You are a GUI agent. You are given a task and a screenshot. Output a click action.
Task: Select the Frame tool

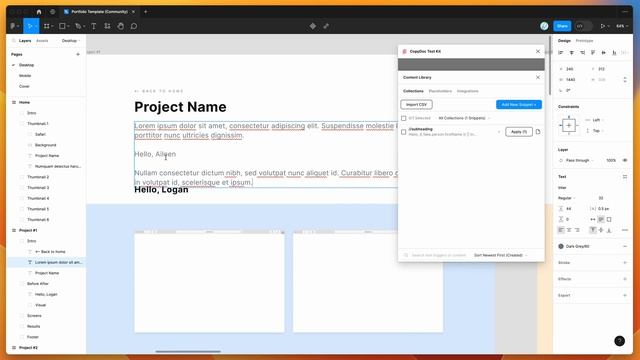click(47, 26)
